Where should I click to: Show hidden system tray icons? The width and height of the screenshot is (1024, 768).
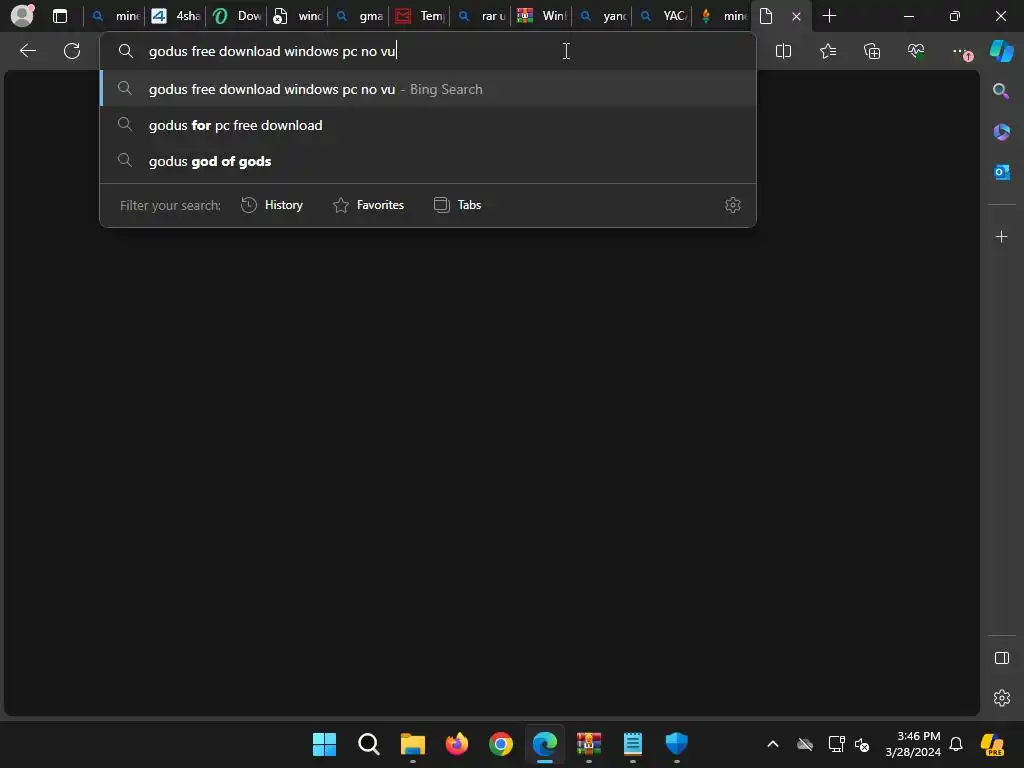click(x=773, y=744)
